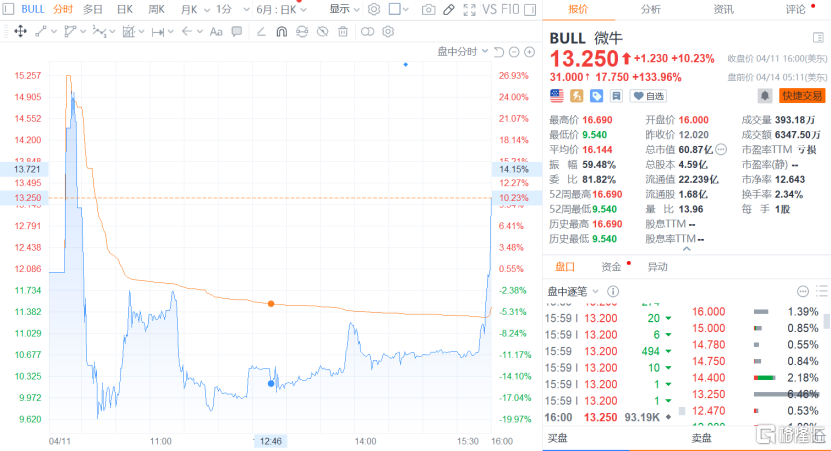831x451 pixels.
Task: Add BULL to 自选 watchlist
Action: click(648, 96)
